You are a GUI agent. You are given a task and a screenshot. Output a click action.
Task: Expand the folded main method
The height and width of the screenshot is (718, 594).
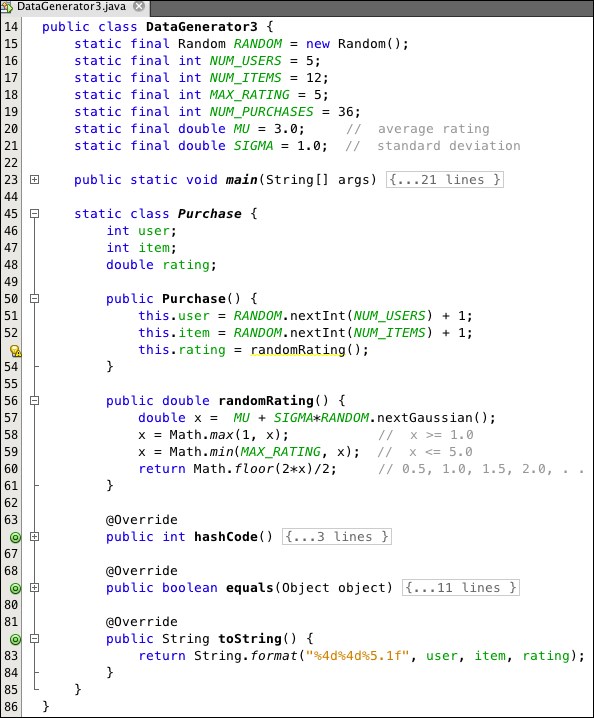click(34, 180)
